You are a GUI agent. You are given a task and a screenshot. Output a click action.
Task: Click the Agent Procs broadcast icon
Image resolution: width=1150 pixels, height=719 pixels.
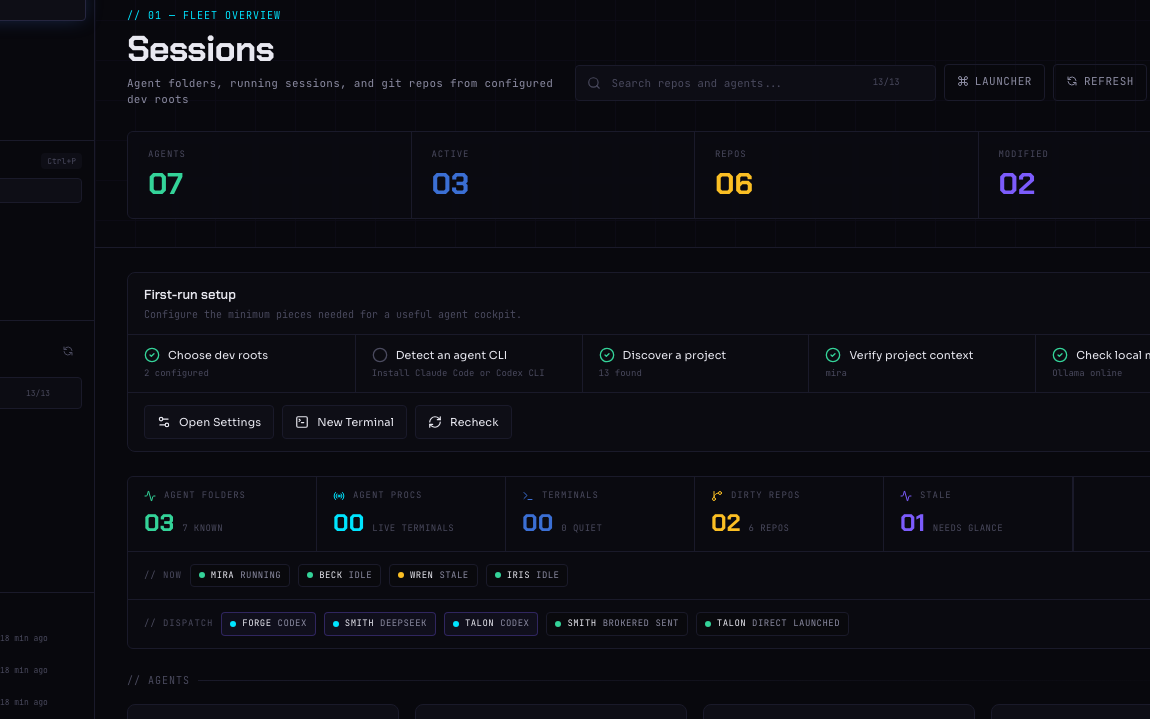(339, 496)
